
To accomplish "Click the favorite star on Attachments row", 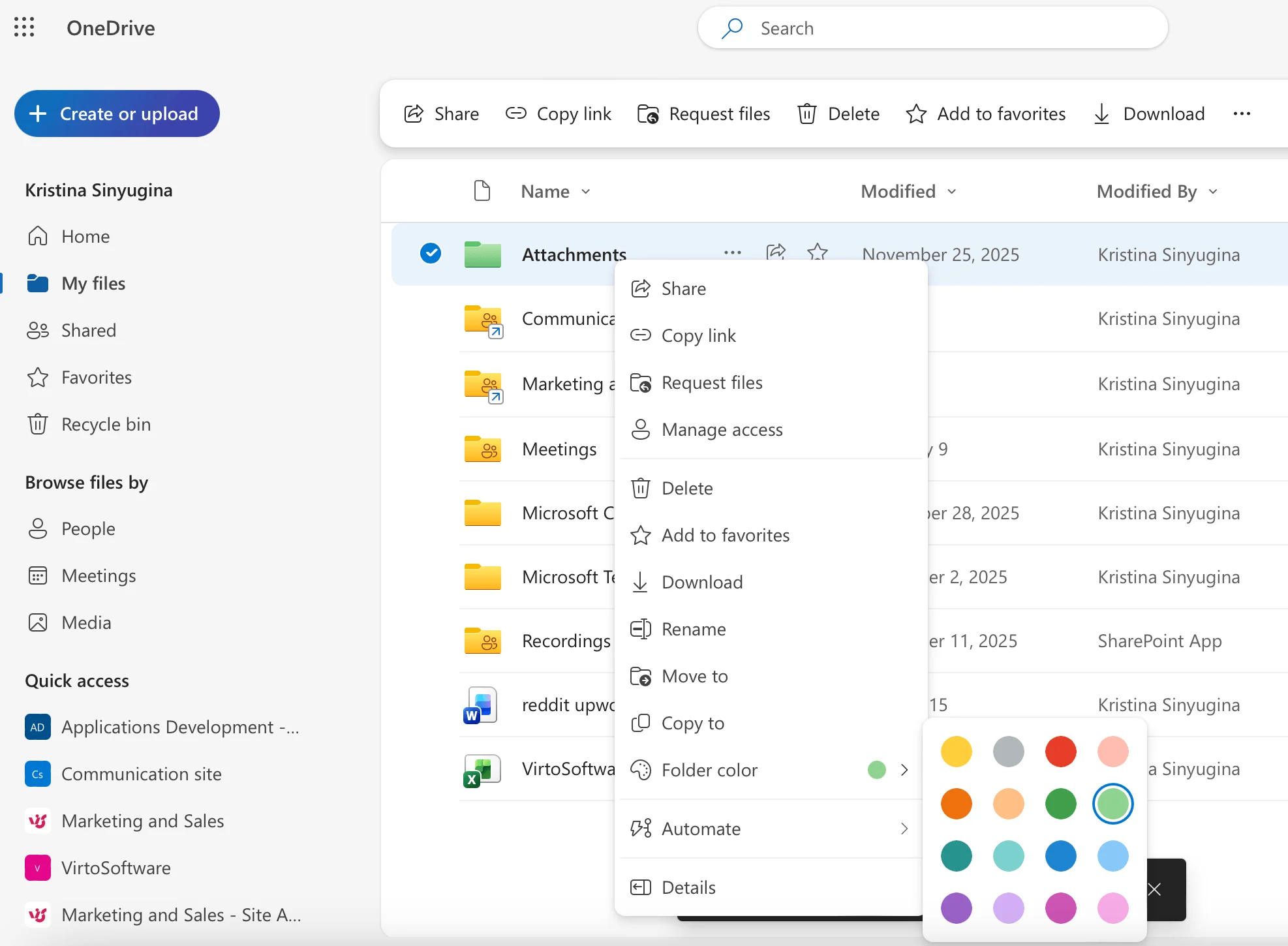I will pos(818,251).
